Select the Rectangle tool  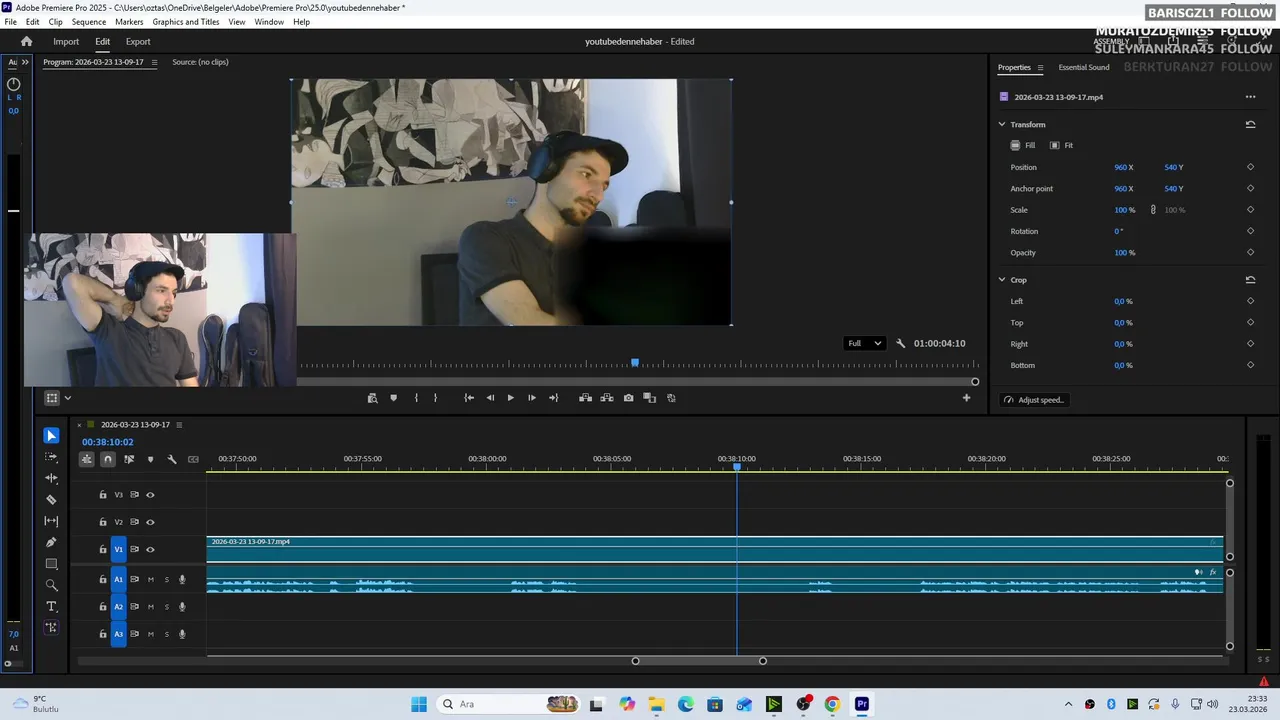(51, 564)
